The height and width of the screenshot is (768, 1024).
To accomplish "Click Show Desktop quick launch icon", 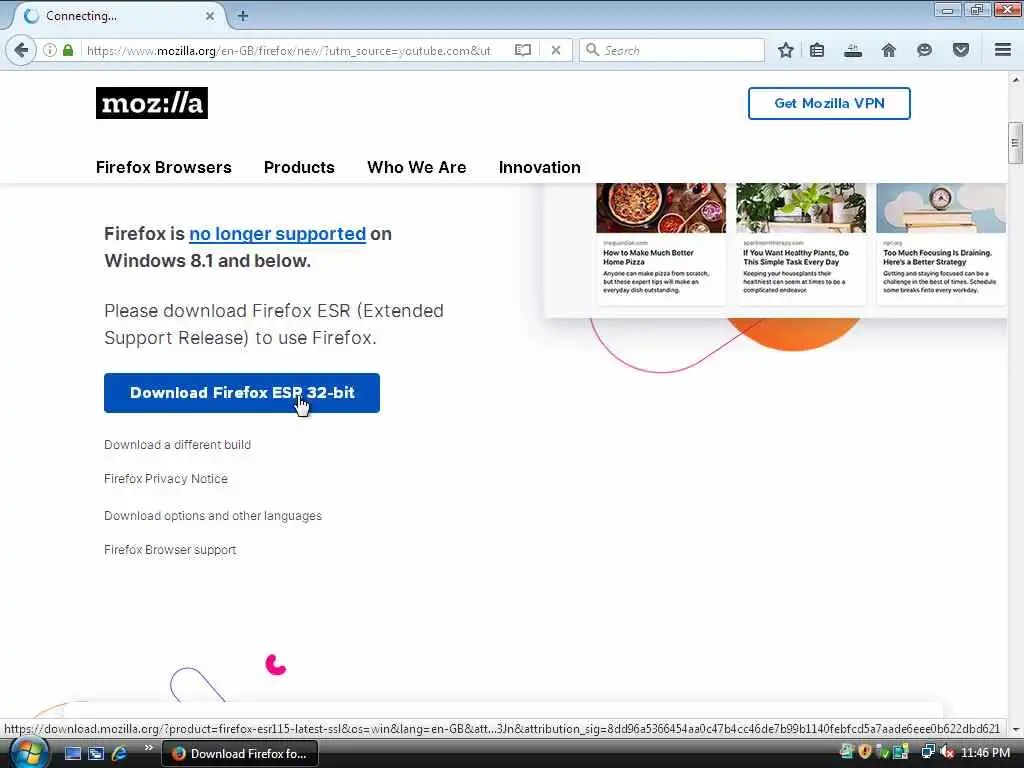I will click(73, 754).
